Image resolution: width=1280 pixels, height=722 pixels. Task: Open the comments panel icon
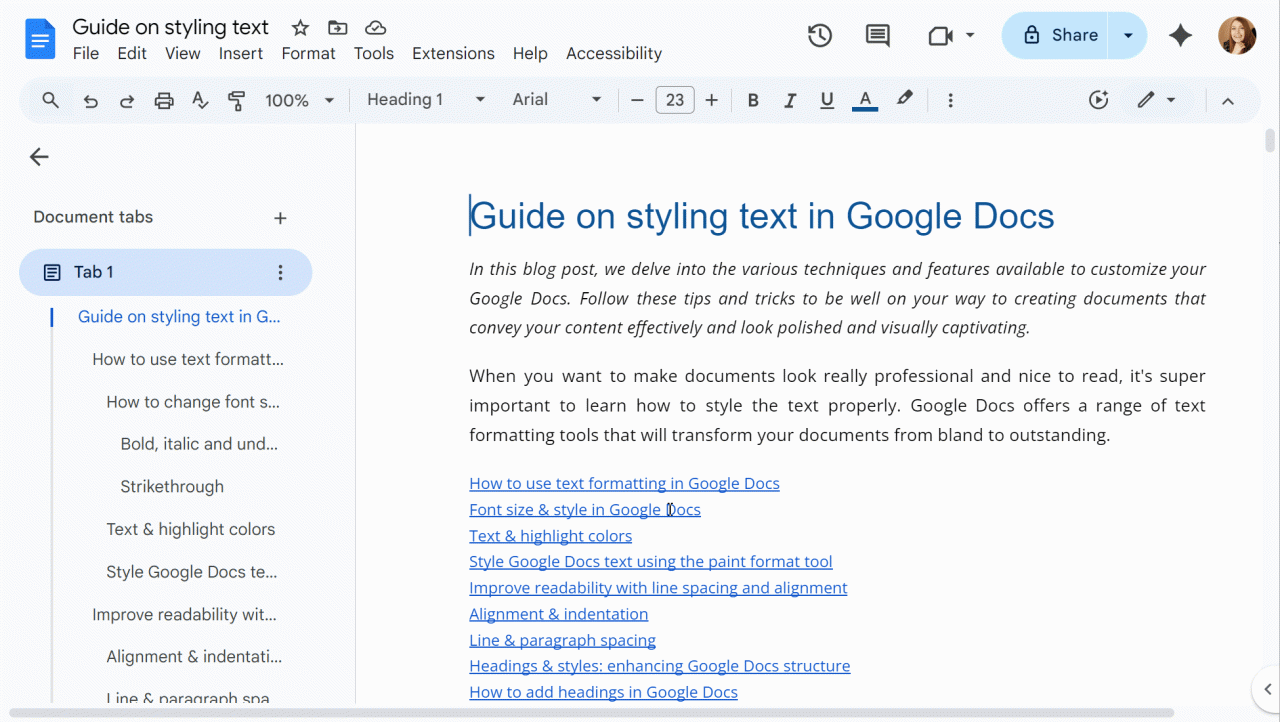pos(877,36)
